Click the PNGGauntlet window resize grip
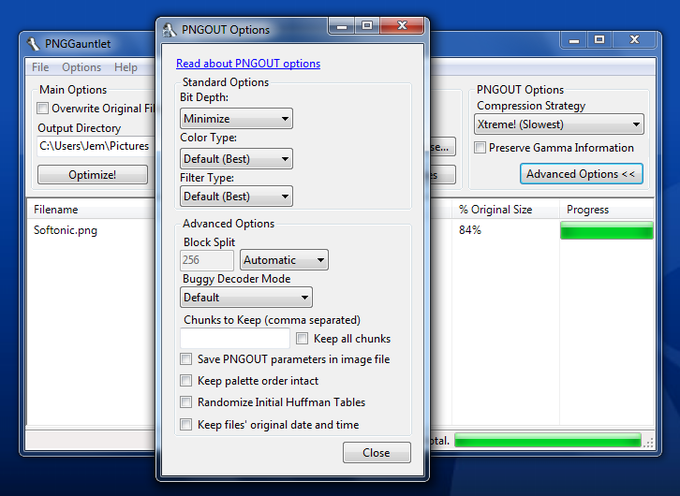 click(649, 443)
